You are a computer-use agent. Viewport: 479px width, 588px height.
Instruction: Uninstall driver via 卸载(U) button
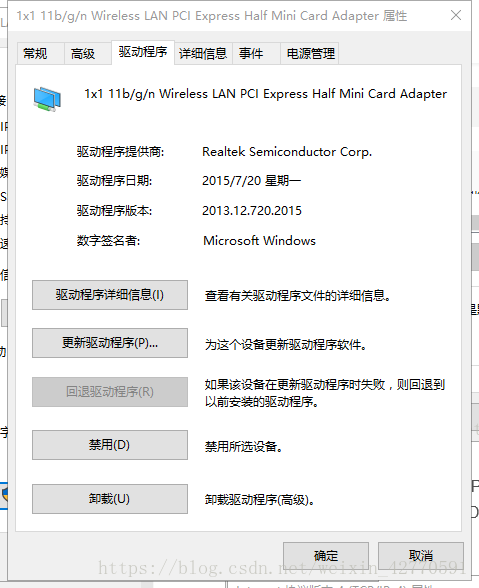[110, 499]
